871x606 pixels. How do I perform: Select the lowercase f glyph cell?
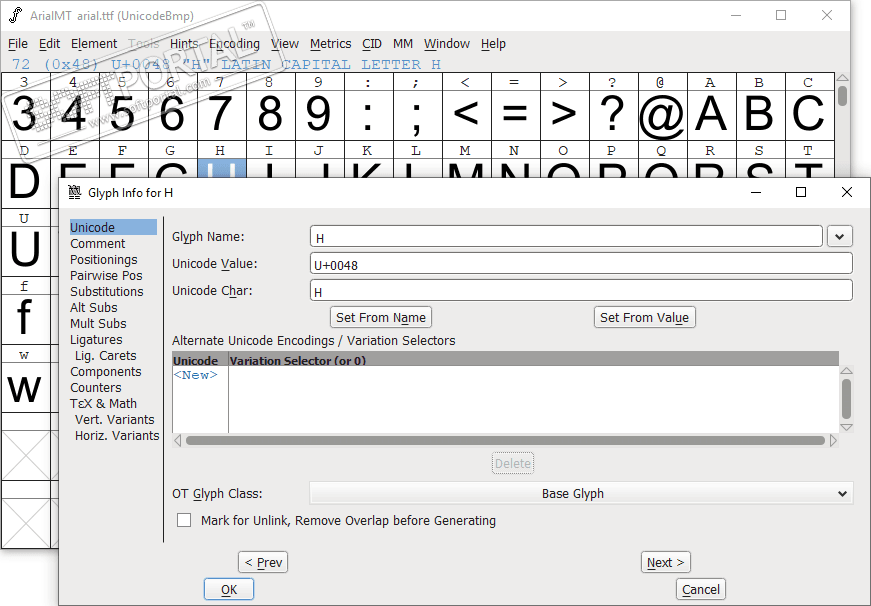tap(26, 318)
